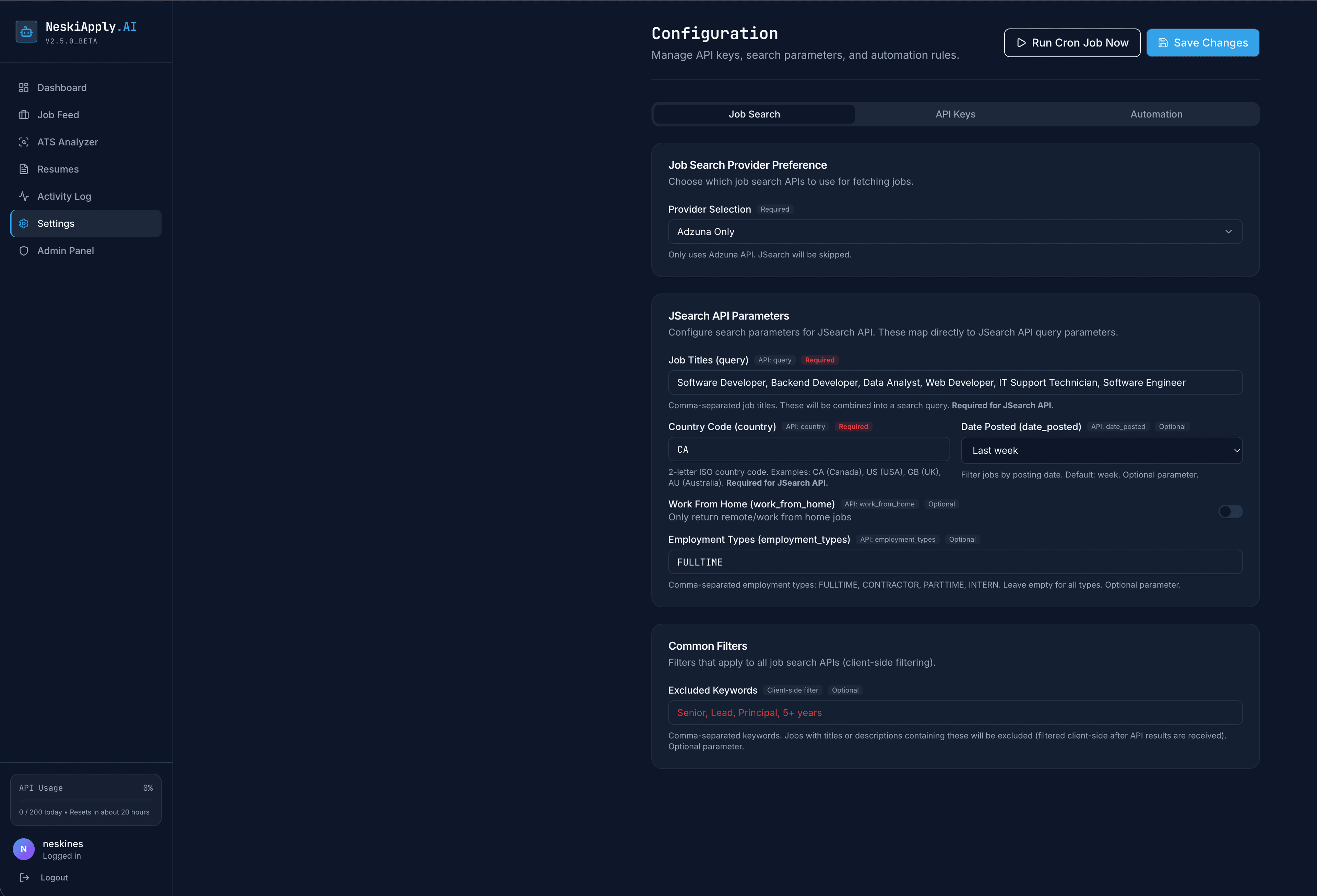Expand the Date Posted dropdown
The height and width of the screenshot is (896, 1317).
[x=1101, y=450]
